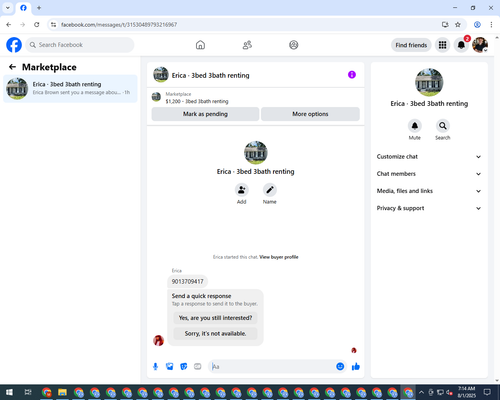The image size is (500, 400).
Task: Open the tab search dropdown arrow
Action: pos(8,8)
